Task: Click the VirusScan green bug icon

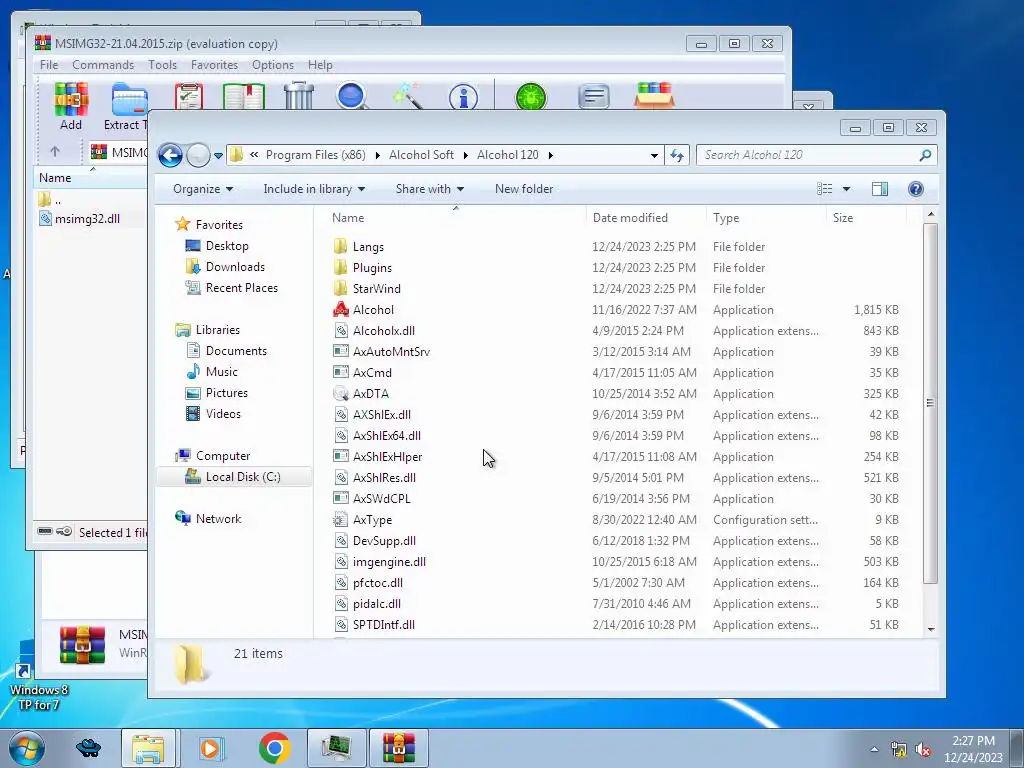Action: point(531,97)
